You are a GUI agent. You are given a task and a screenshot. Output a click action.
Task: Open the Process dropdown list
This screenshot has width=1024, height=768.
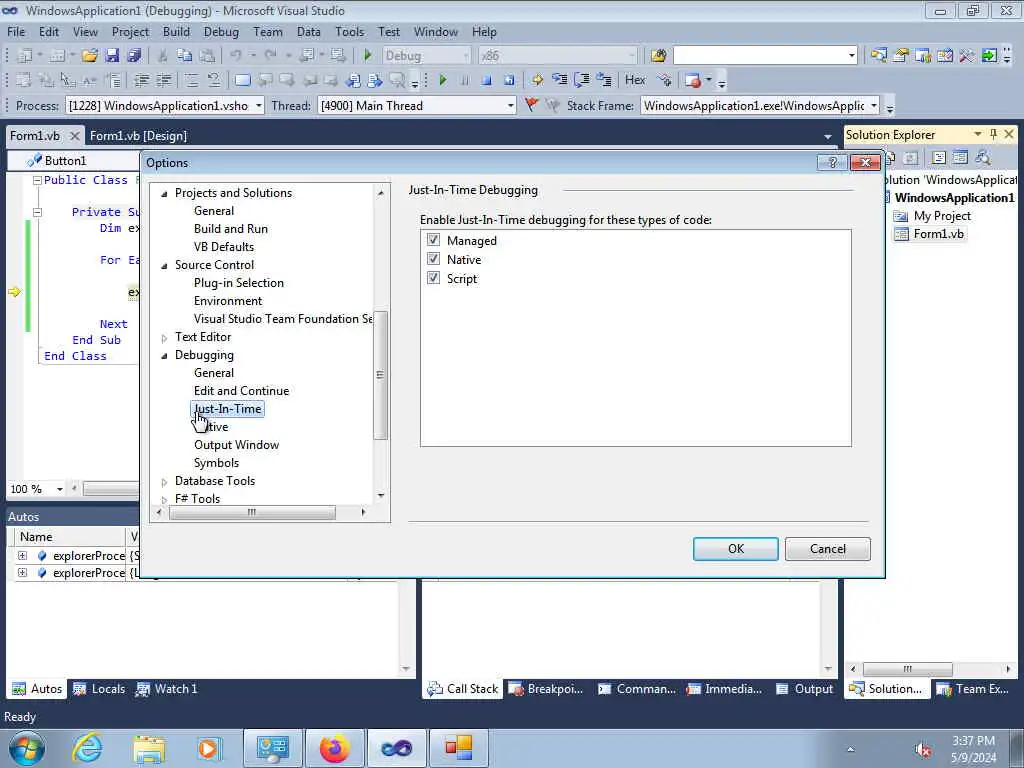259,105
